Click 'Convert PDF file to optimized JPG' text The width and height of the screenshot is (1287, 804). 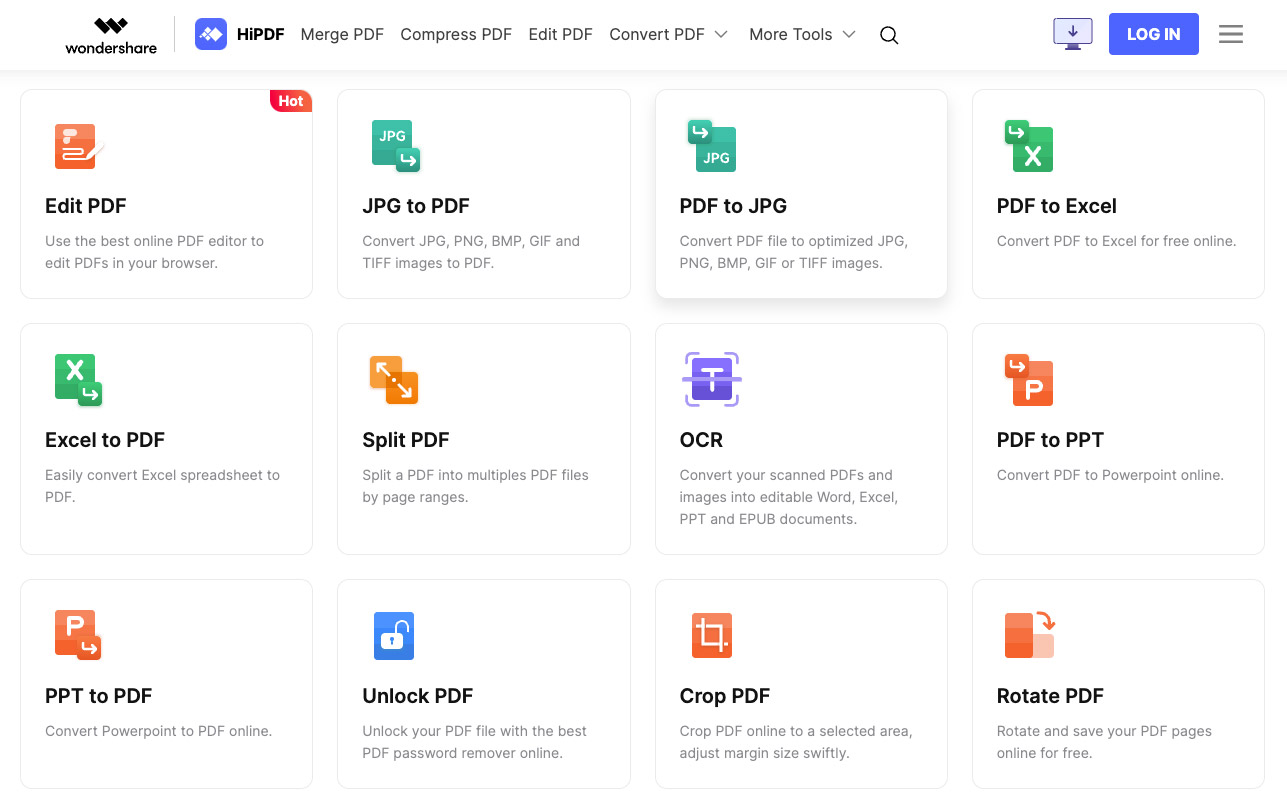794,252
